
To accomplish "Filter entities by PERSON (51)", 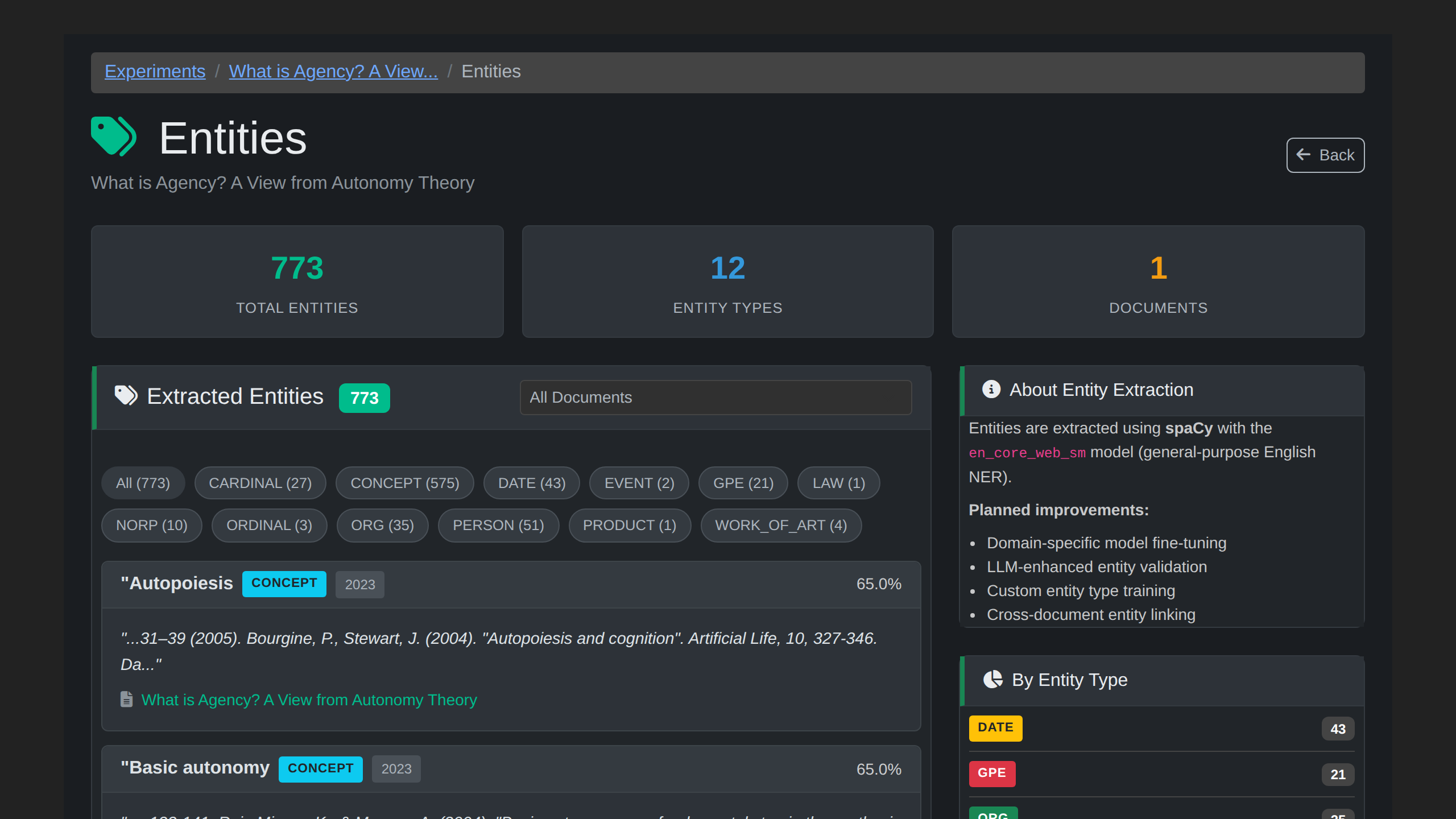I will [x=498, y=525].
